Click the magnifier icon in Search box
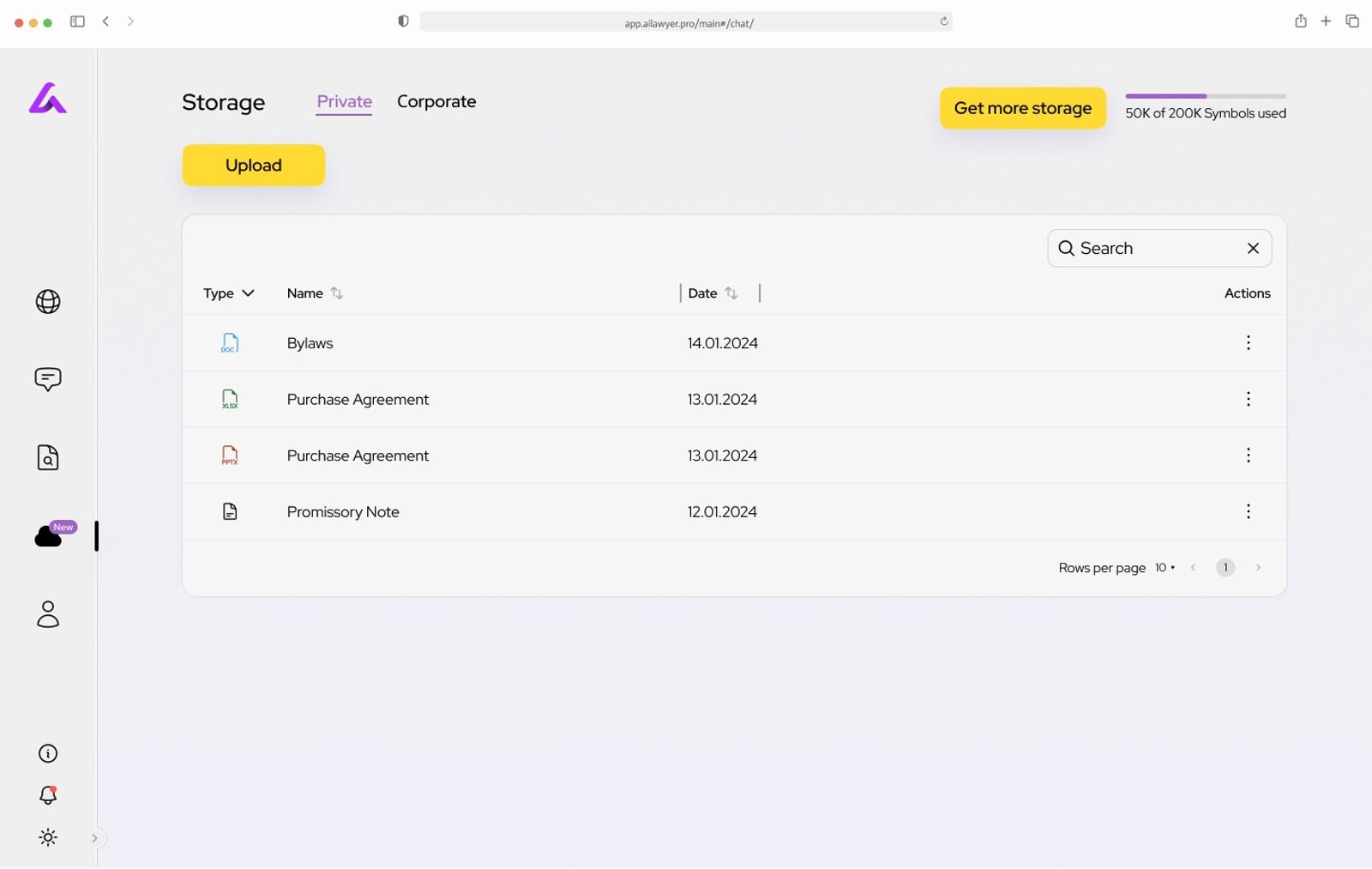 (x=1066, y=248)
